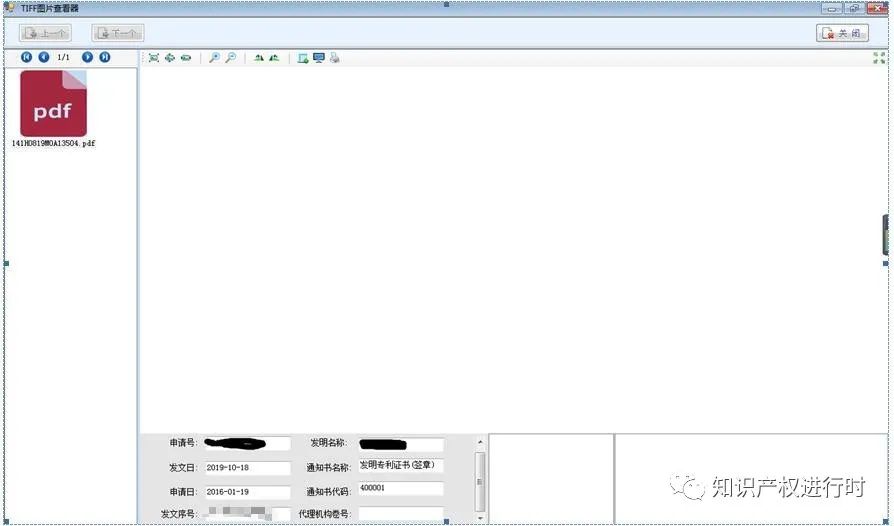Click the 下一个 (next) button
This screenshot has height=526, width=894.
click(118, 33)
